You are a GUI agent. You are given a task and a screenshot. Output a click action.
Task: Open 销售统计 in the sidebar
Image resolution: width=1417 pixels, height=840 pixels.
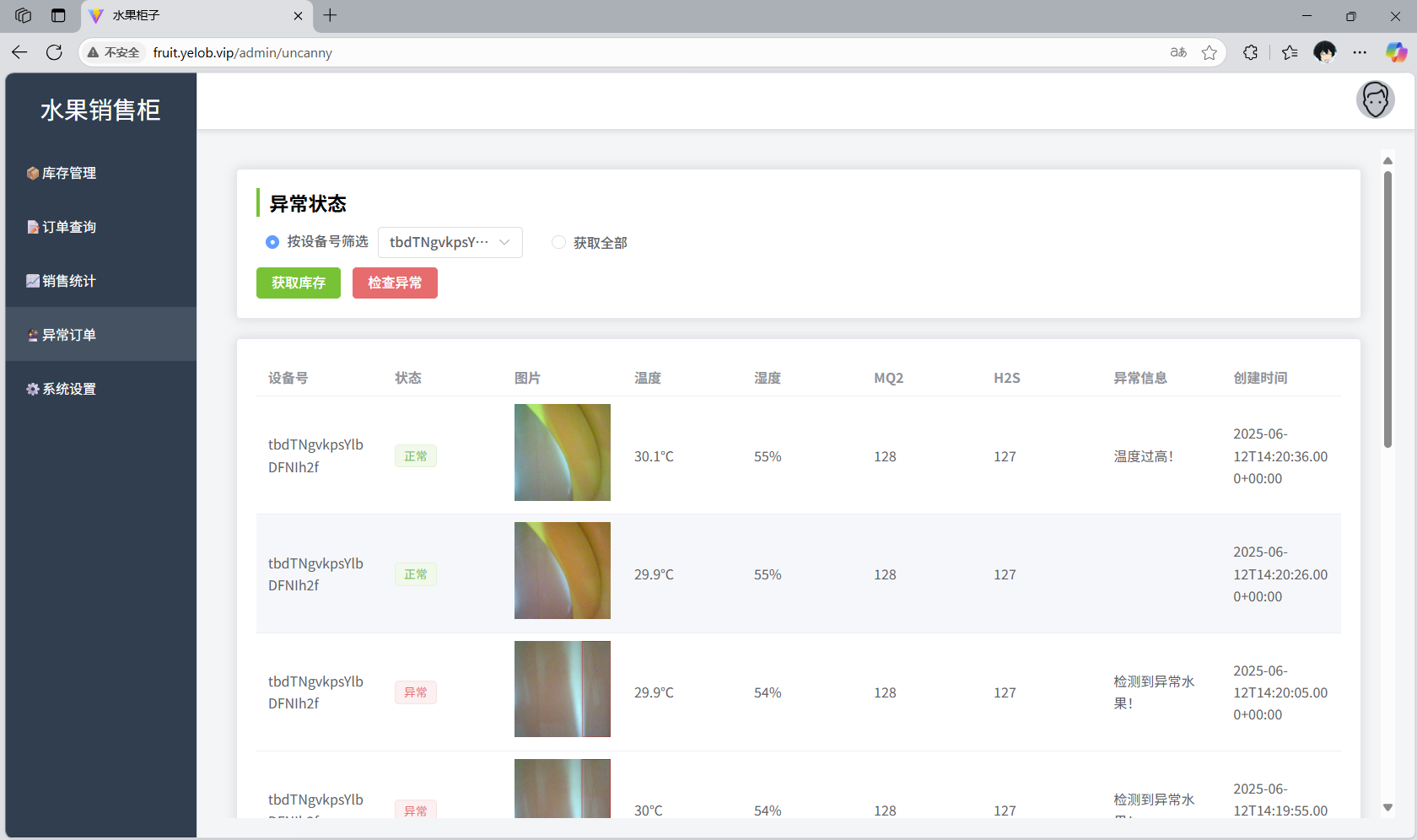coord(69,281)
